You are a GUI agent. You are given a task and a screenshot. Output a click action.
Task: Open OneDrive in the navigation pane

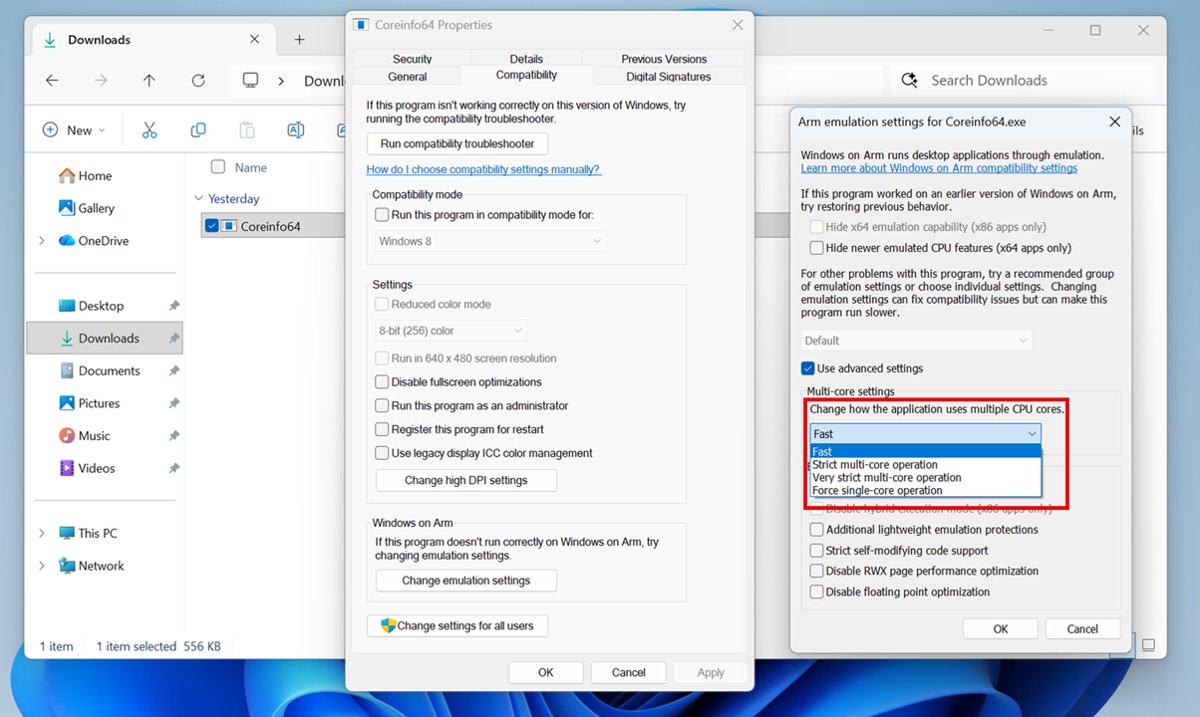click(93, 241)
